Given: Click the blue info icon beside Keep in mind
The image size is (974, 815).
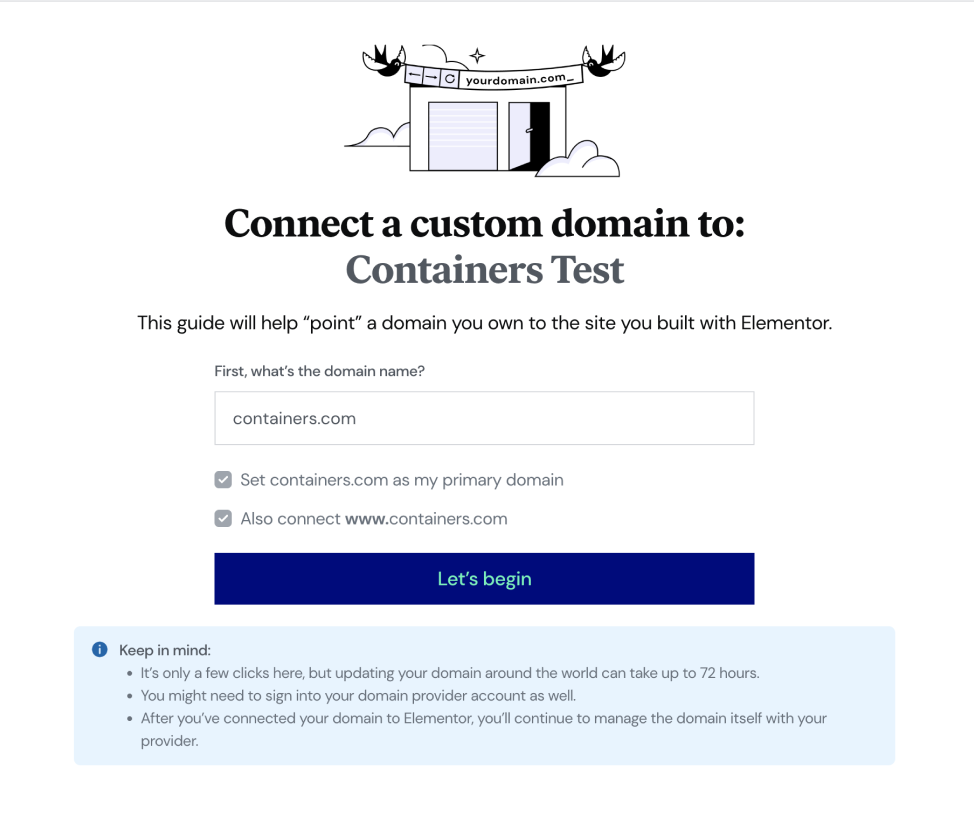Looking at the screenshot, I should (99, 649).
